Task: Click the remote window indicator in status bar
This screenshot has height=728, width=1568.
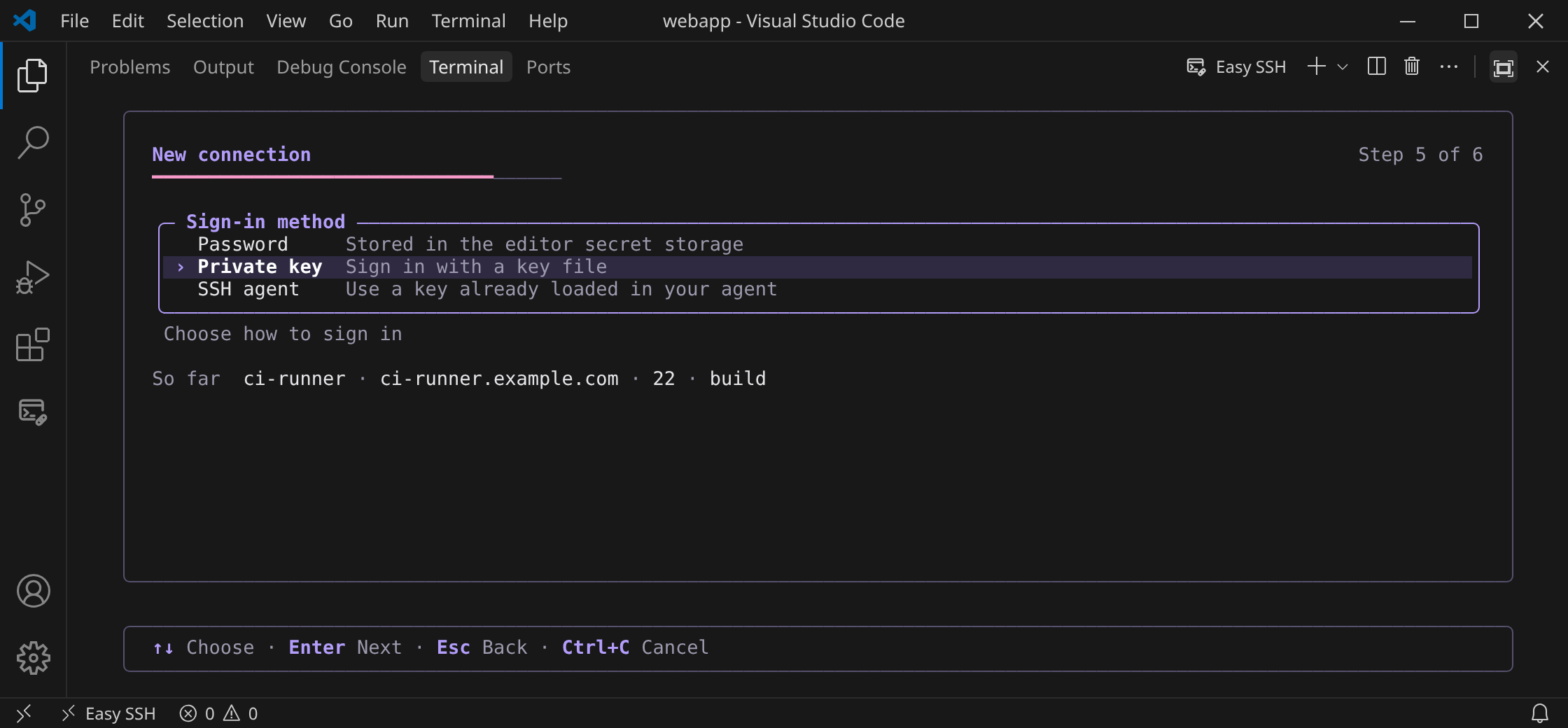Action: (24, 713)
